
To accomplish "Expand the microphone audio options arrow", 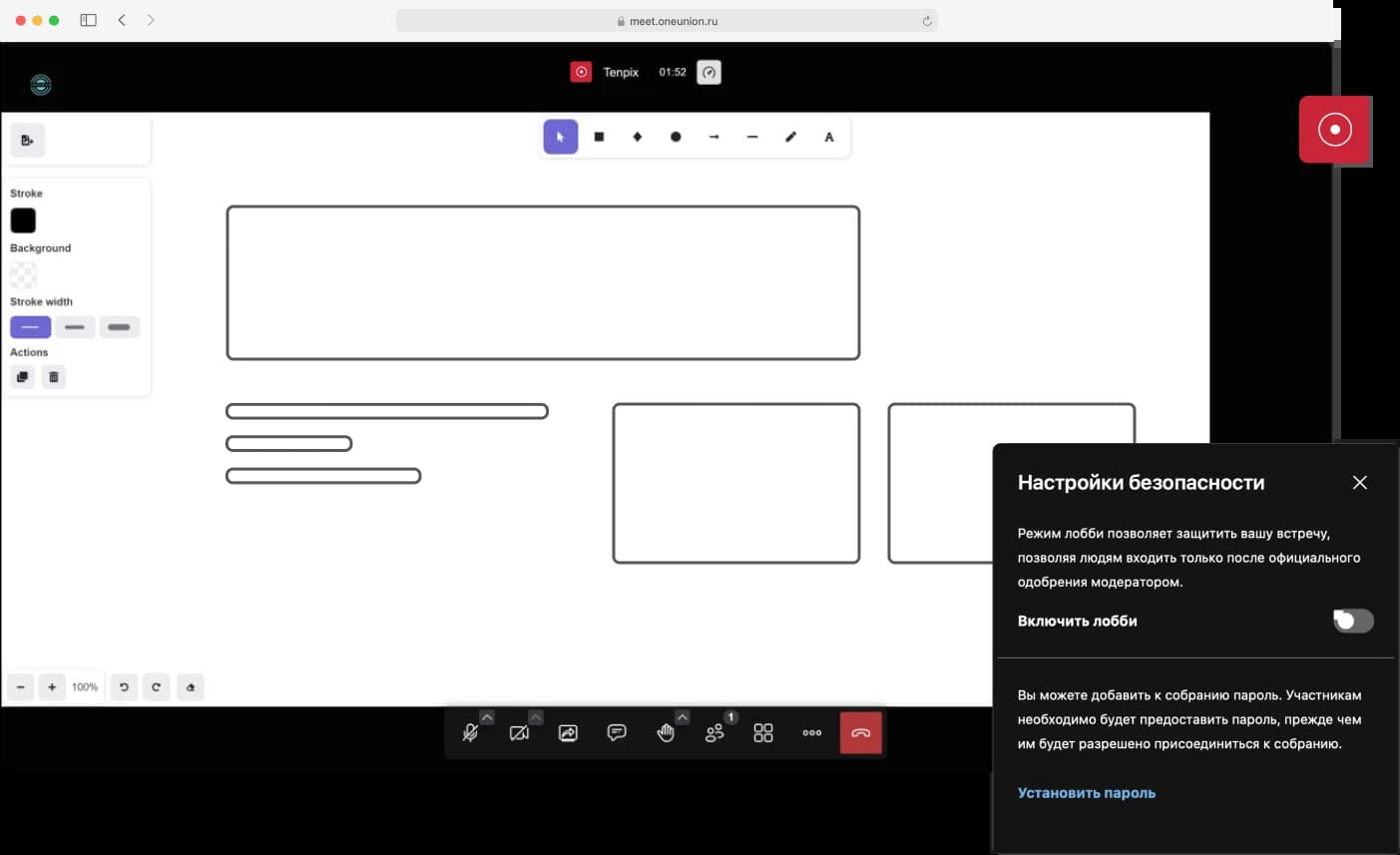I will [x=487, y=717].
